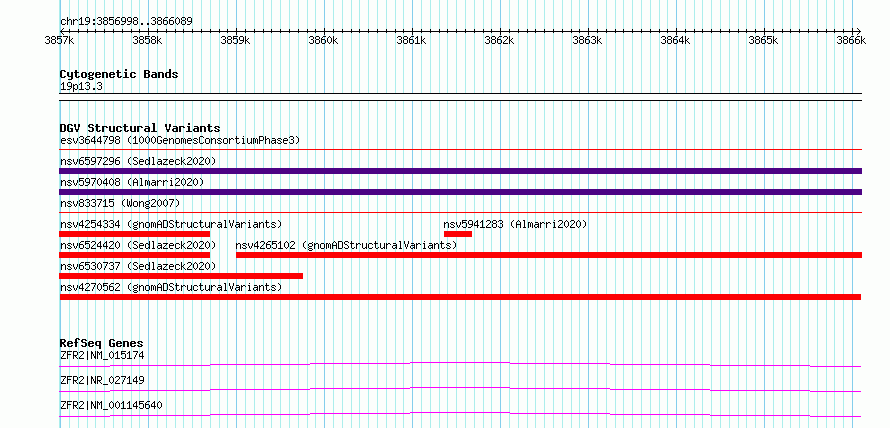This screenshot has width=890, height=428.
Task: Open gene transcript ZFR2|NR_027149 label
Action: [x=102, y=380]
